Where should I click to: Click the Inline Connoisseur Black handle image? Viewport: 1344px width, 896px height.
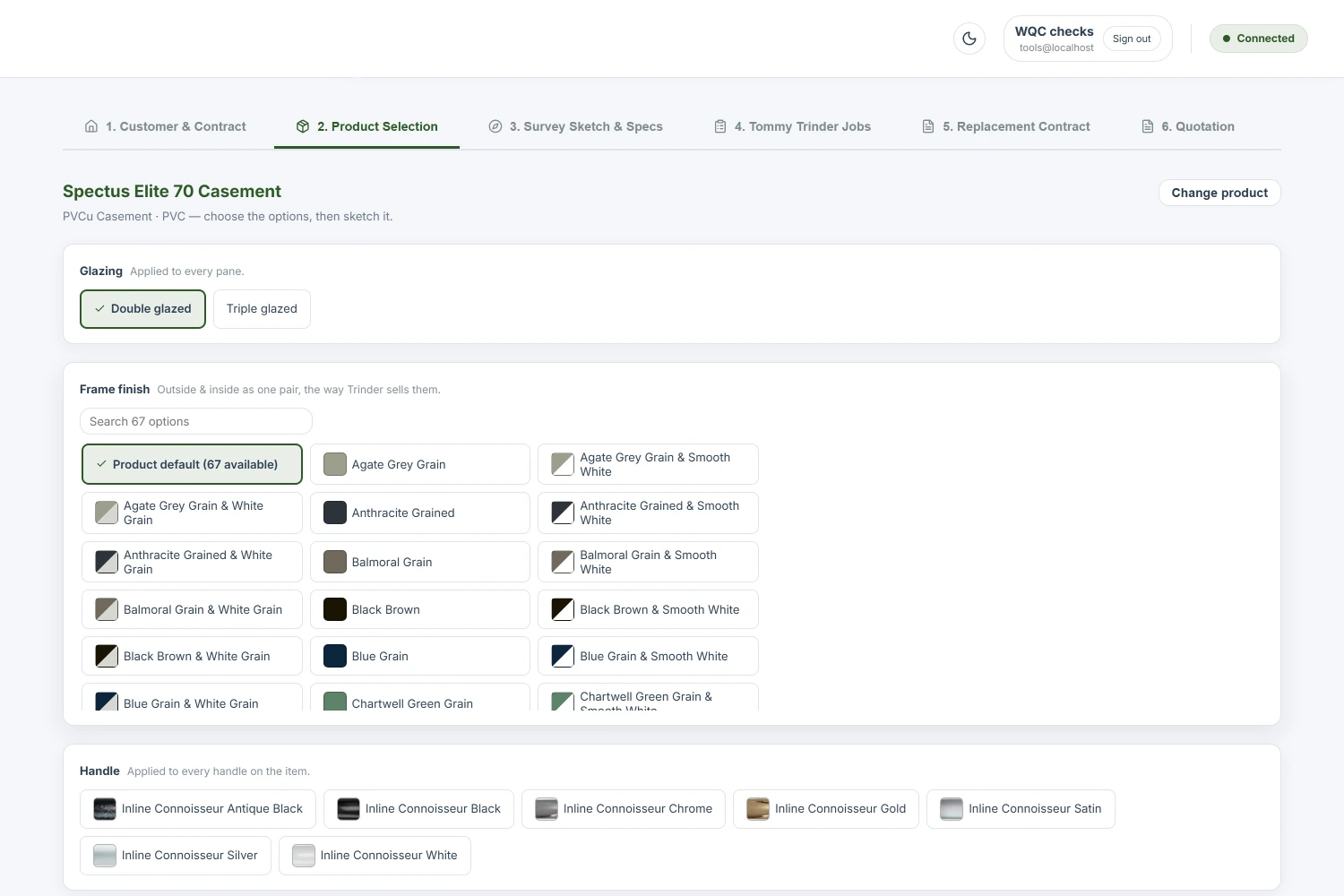click(x=349, y=809)
